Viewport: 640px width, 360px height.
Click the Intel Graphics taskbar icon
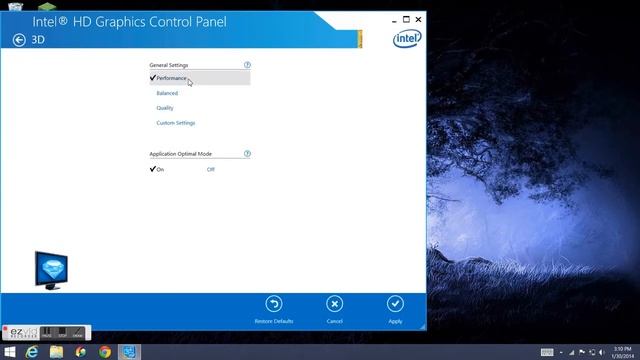(x=129, y=352)
